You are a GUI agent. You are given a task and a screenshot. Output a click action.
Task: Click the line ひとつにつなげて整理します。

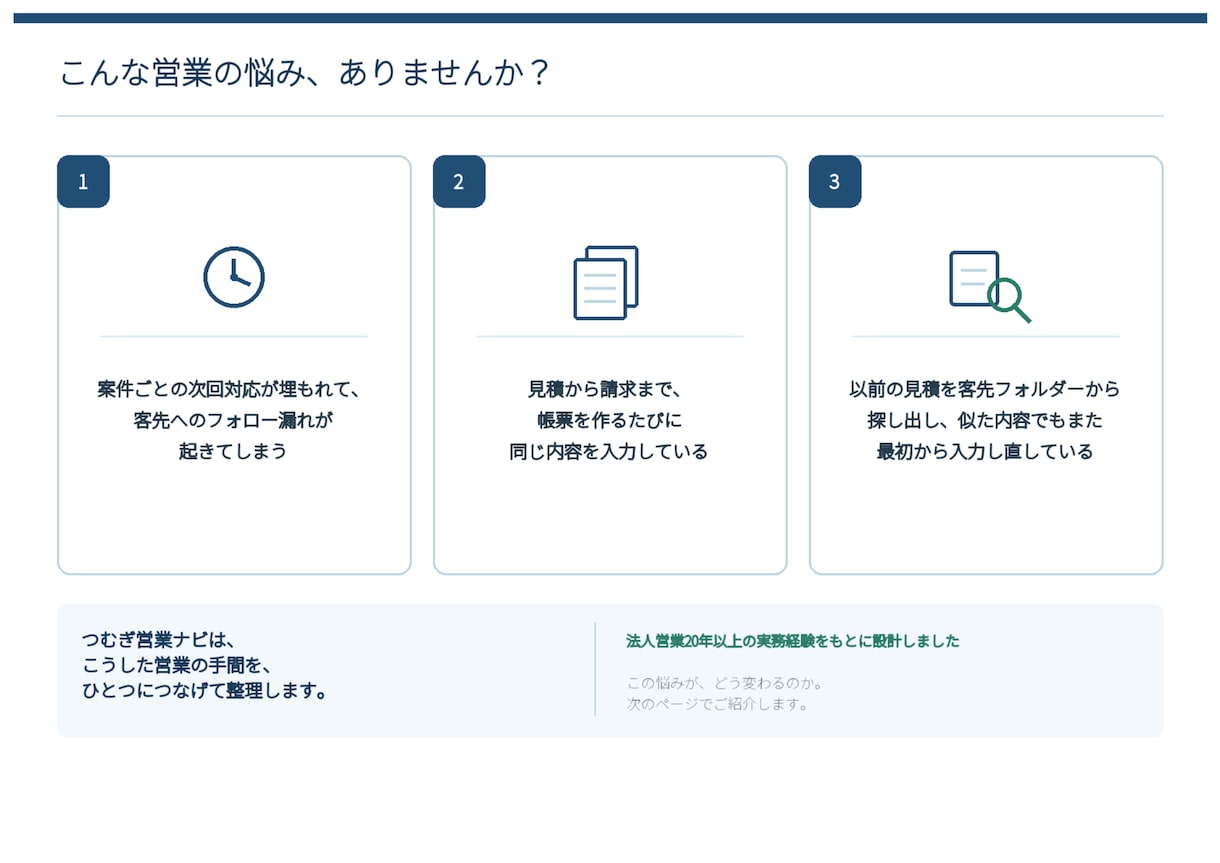pyautogui.click(x=205, y=691)
